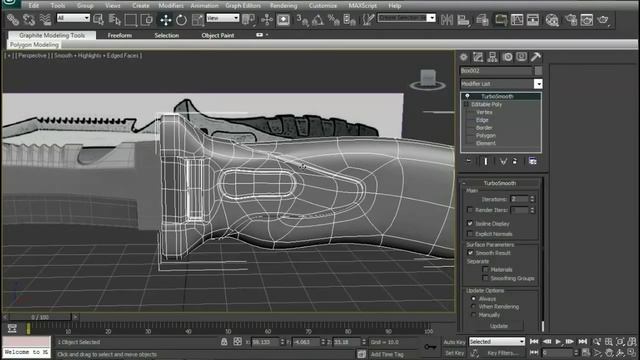Click the Auto Key button
The width and height of the screenshot is (640, 360).
(x=454, y=342)
